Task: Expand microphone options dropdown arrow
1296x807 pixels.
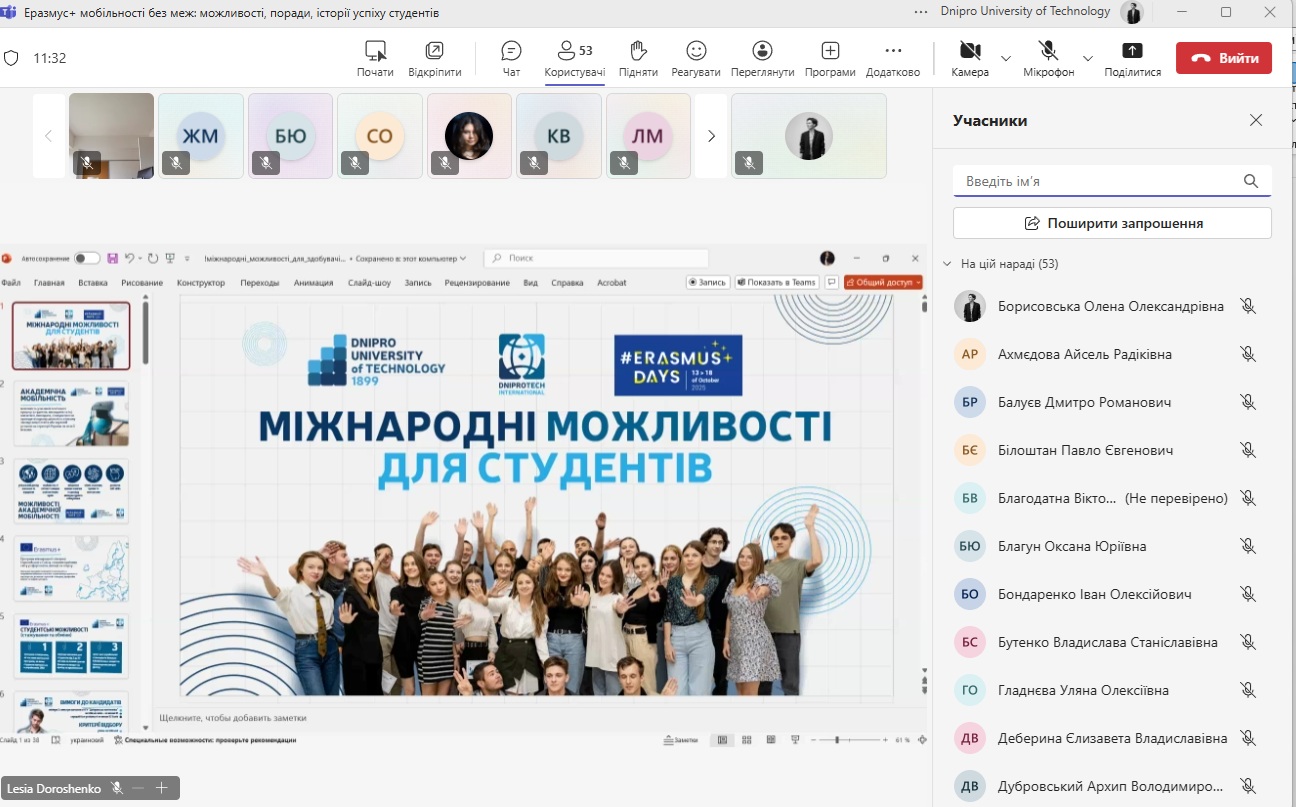Action: click(x=1088, y=58)
